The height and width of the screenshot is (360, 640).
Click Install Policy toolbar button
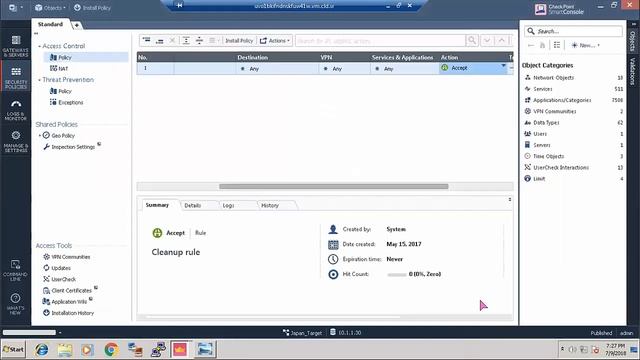pyautogui.click(x=239, y=40)
